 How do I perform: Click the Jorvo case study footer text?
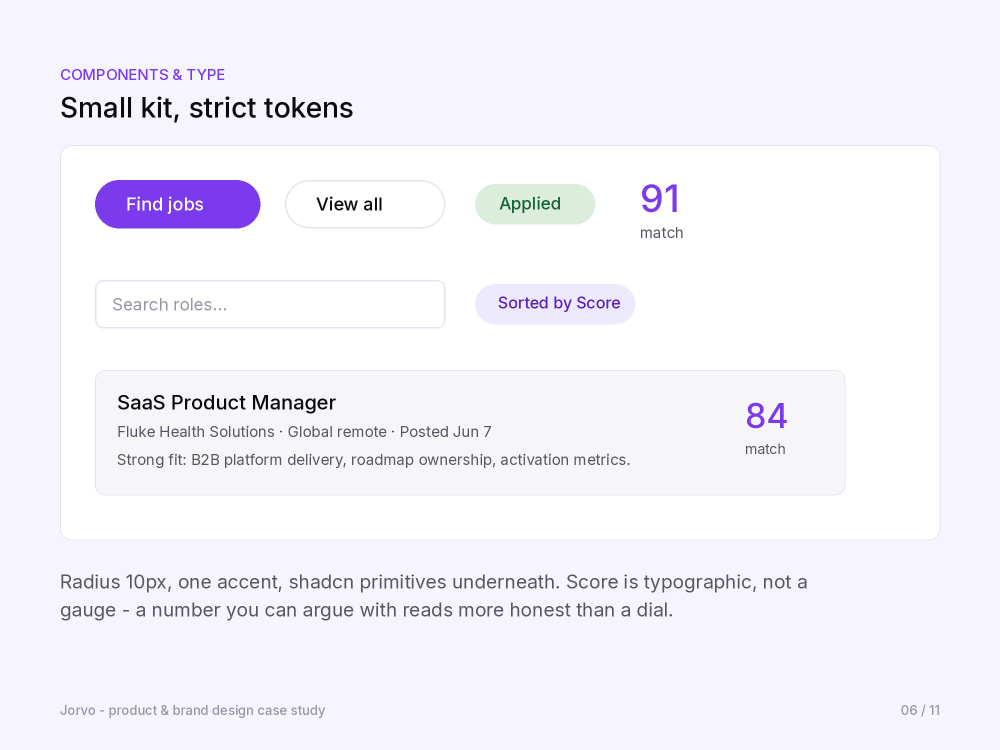[193, 710]
